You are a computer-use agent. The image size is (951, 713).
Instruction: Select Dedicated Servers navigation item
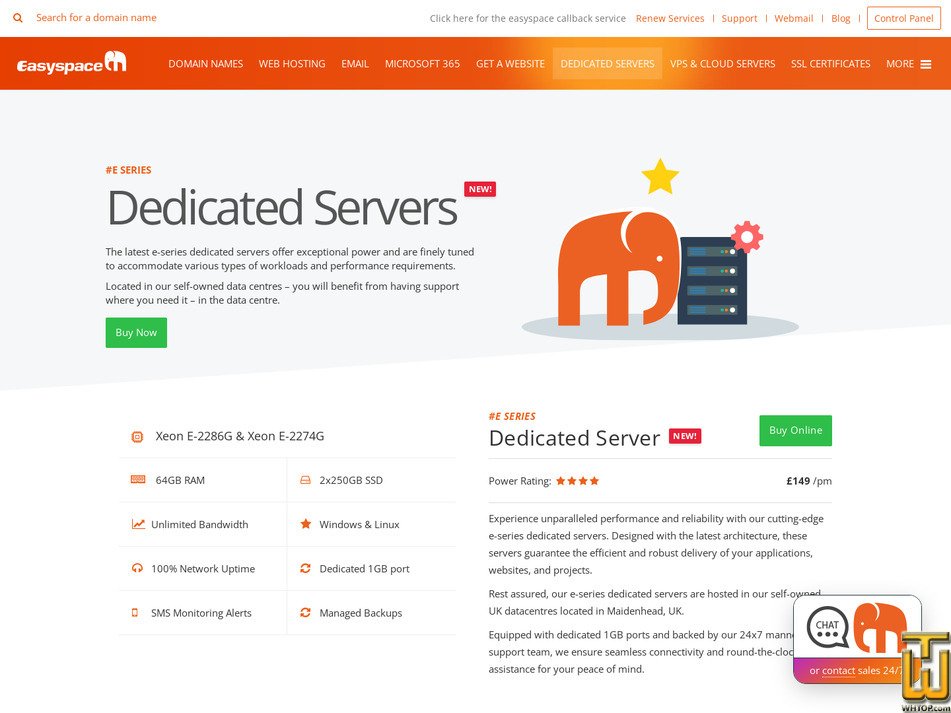pyautogui.click(x=607, y=64)
